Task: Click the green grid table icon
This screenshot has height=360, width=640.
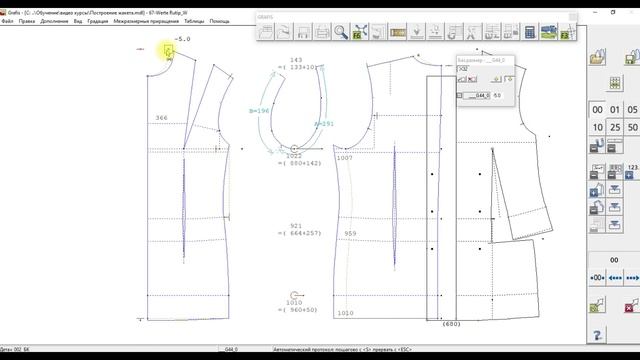Action: (x=615, y=83)
